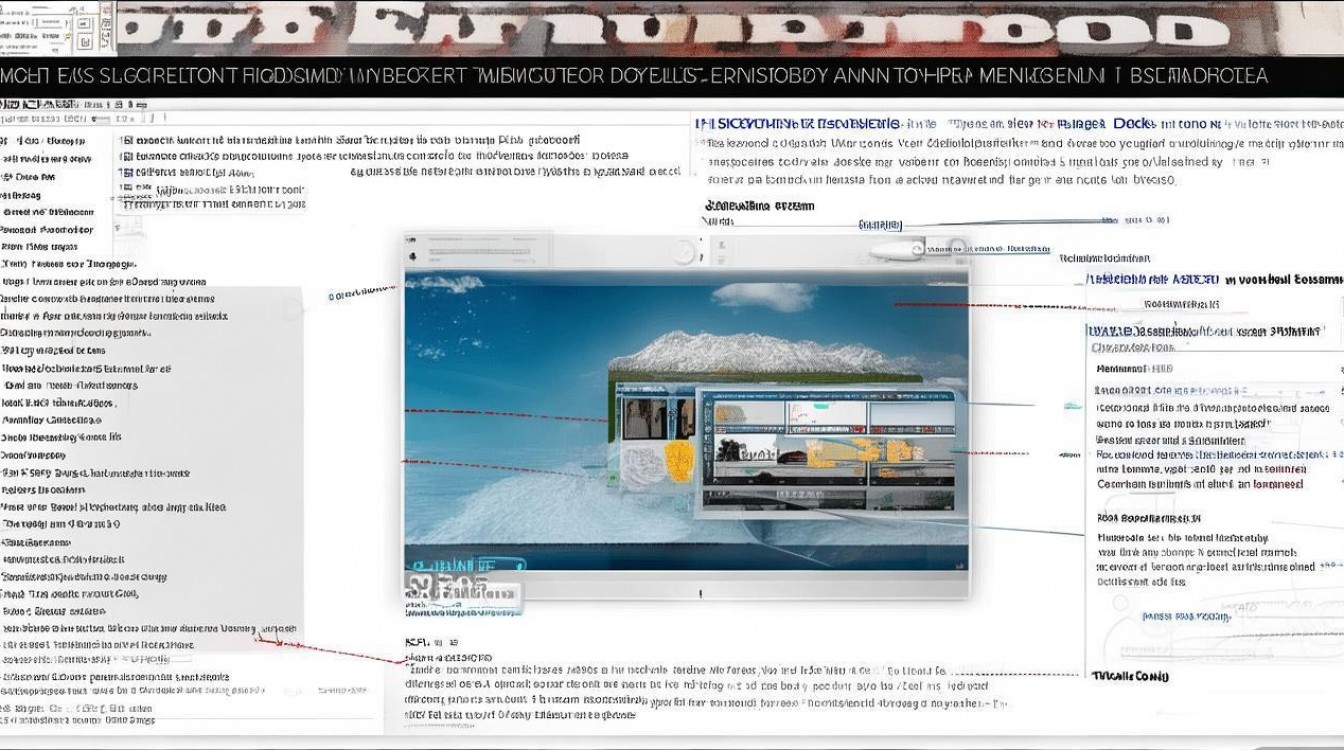Click the rounded pill field above the landscape image
The height and width of the screenshot is (750, 1344).
(896, 250)
